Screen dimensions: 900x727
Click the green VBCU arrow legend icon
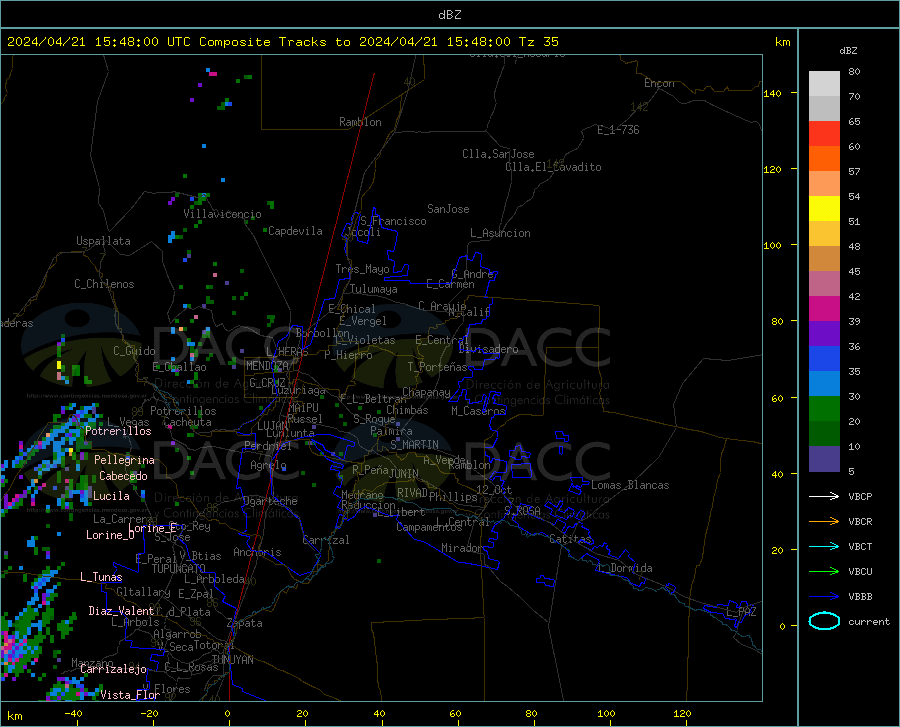pyautogui.click(x=824, y=572)
